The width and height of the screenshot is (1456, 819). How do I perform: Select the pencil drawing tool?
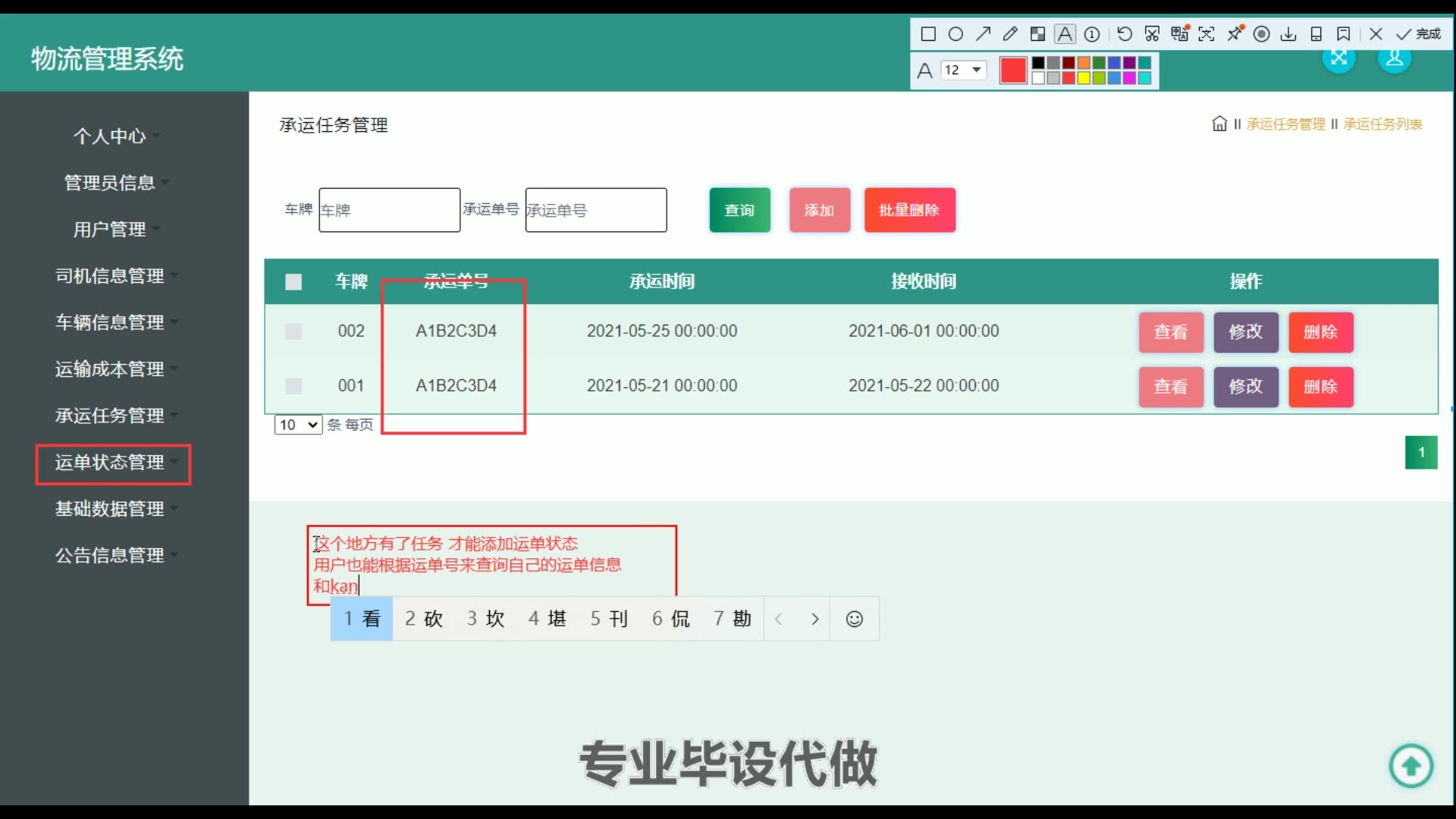[1010, 34]
